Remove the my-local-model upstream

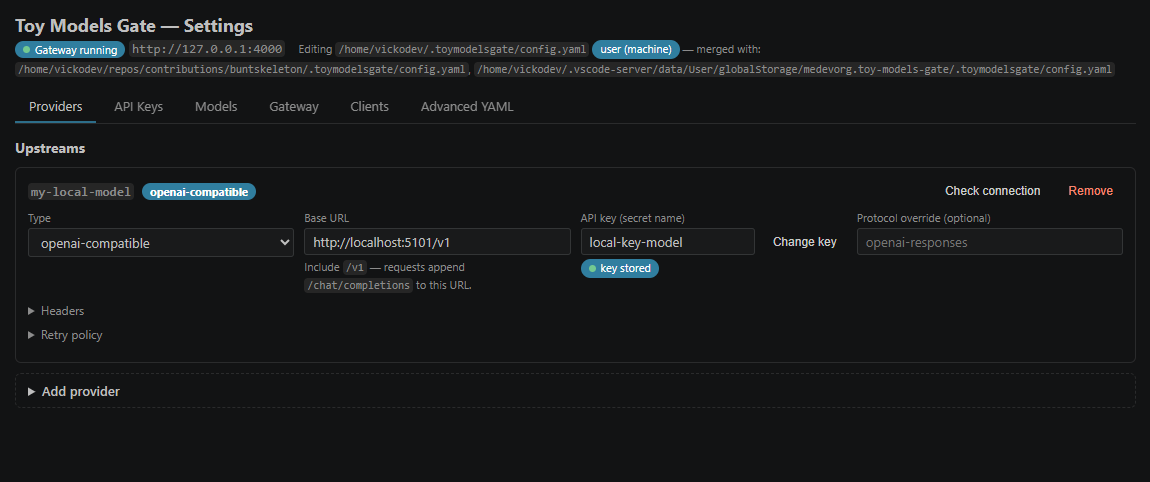click(1091, 191)
